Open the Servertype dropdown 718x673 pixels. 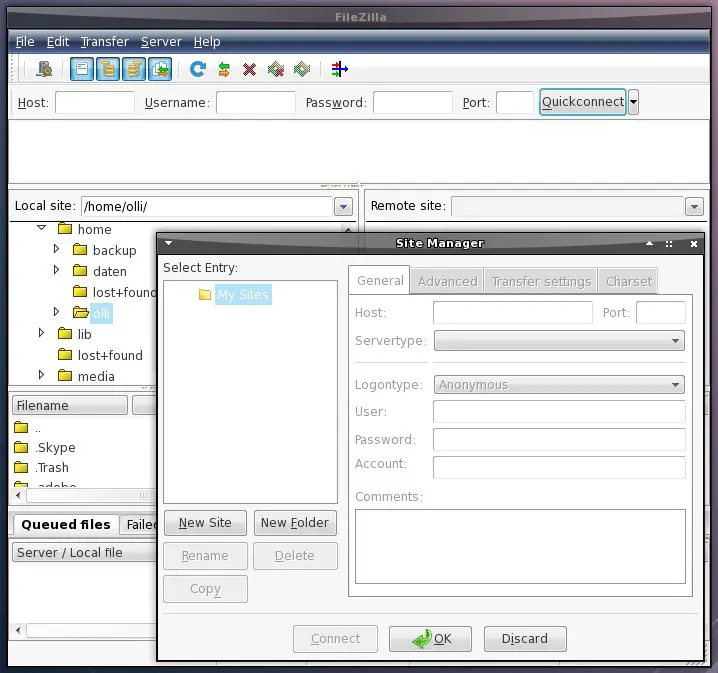559,341
